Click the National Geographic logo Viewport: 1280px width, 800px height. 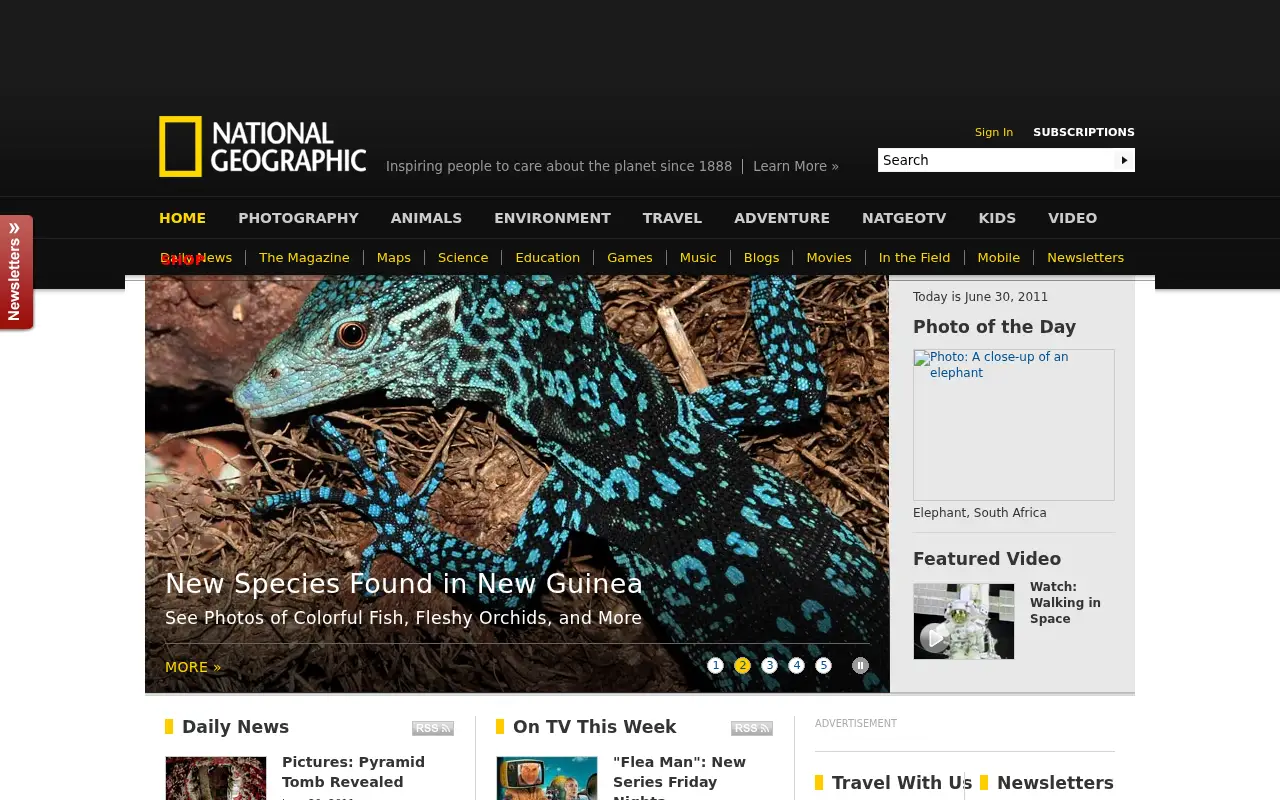point(262,147)
